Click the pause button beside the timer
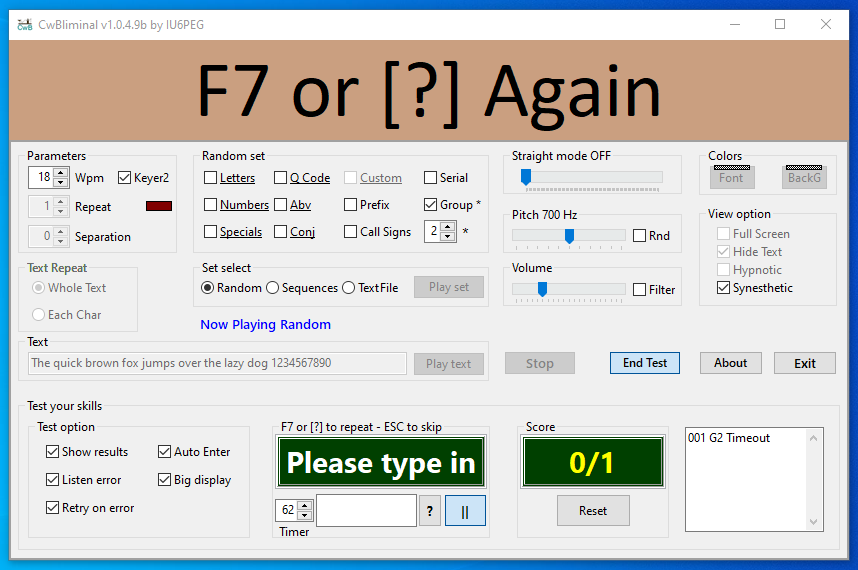The width and height of the screenshot is (858, 570). 465,510
